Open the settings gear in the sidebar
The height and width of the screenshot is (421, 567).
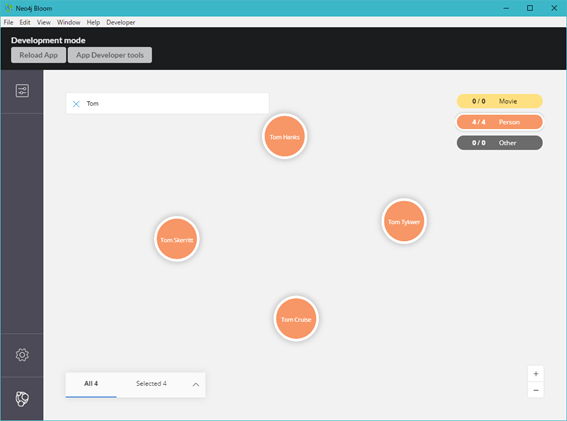click(22, 355)
